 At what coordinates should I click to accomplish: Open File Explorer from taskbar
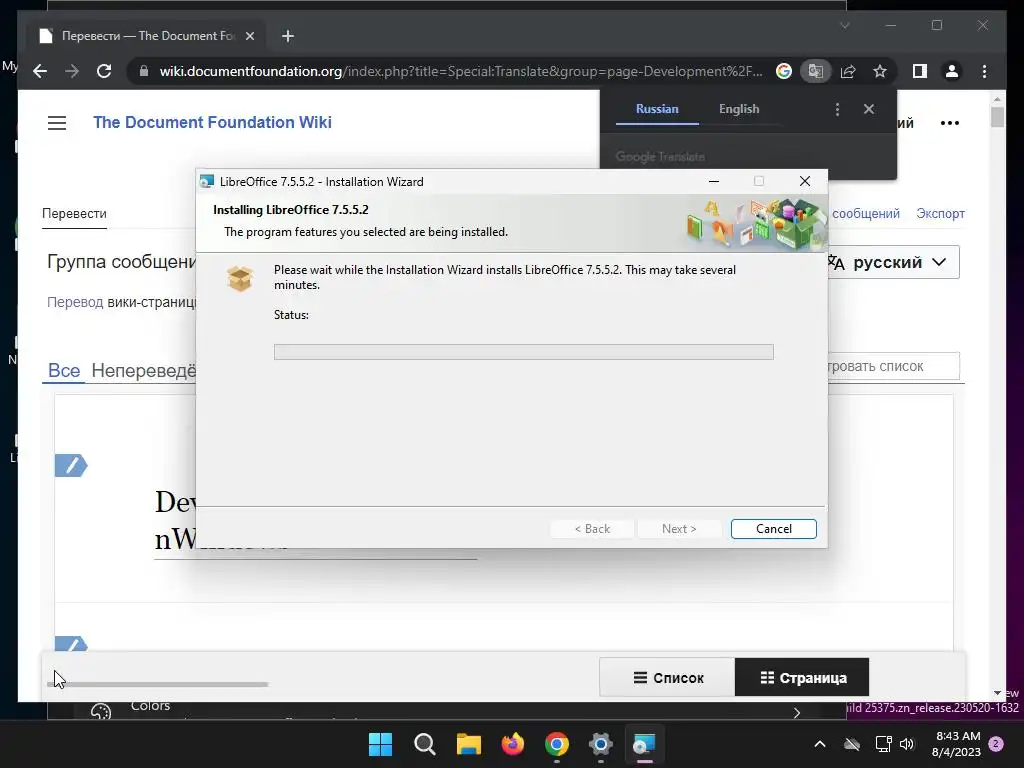(468, 744)
